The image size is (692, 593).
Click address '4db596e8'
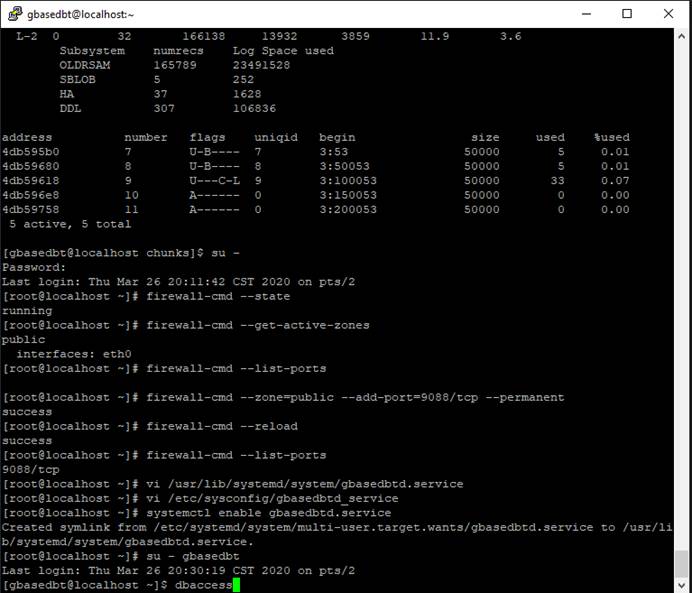30,195
